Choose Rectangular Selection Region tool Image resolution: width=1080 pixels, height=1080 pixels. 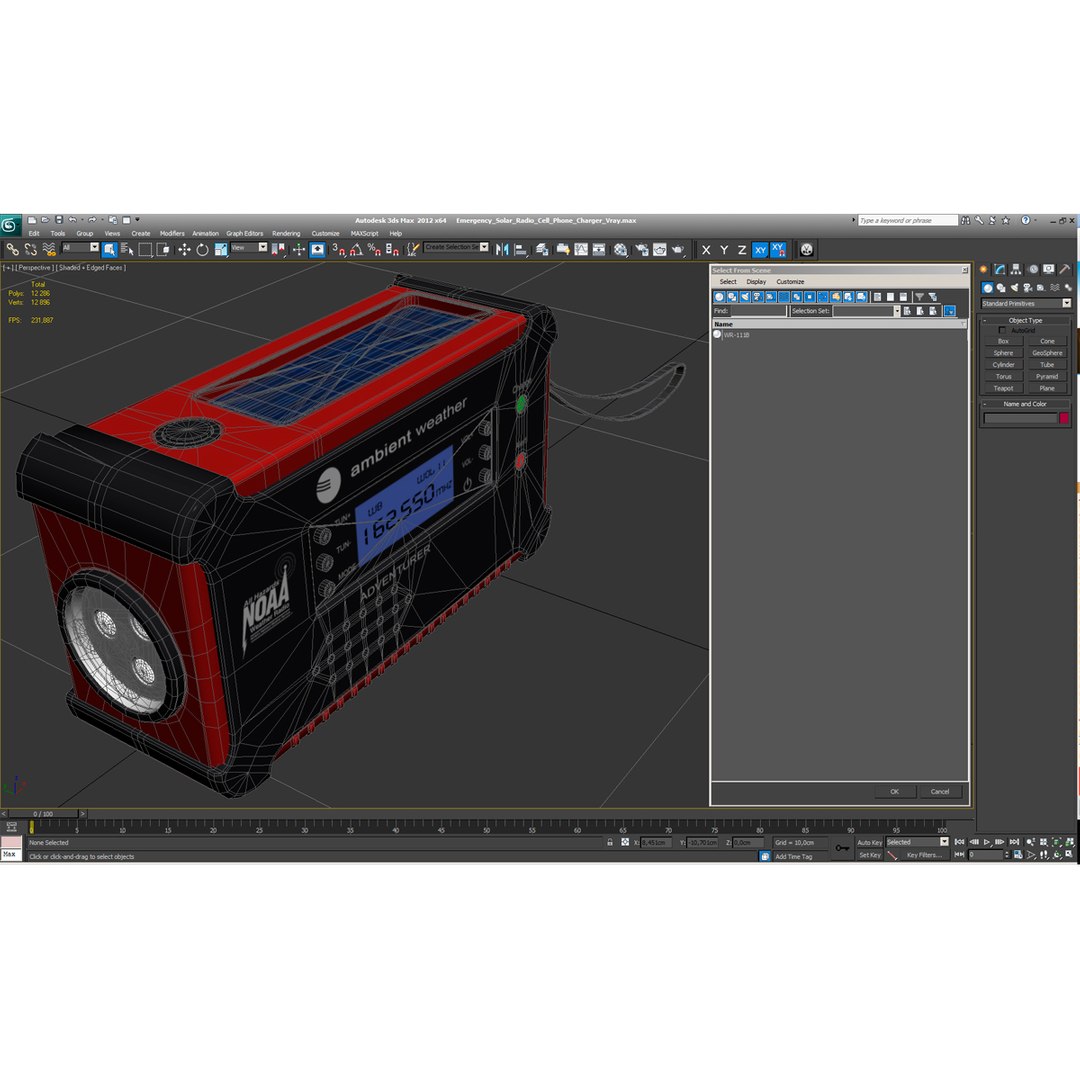pos(145,249)
